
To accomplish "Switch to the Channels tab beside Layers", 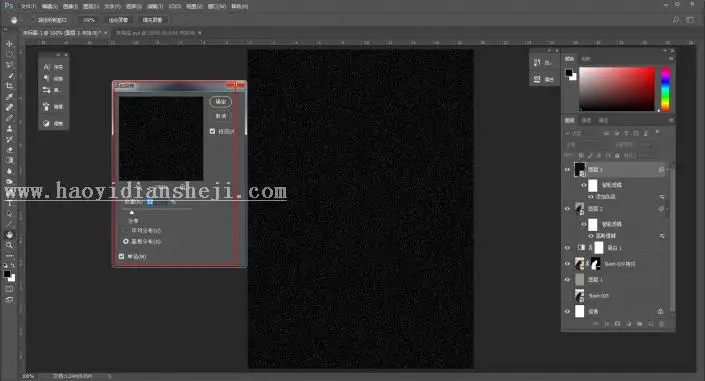I will coord(586,120).
